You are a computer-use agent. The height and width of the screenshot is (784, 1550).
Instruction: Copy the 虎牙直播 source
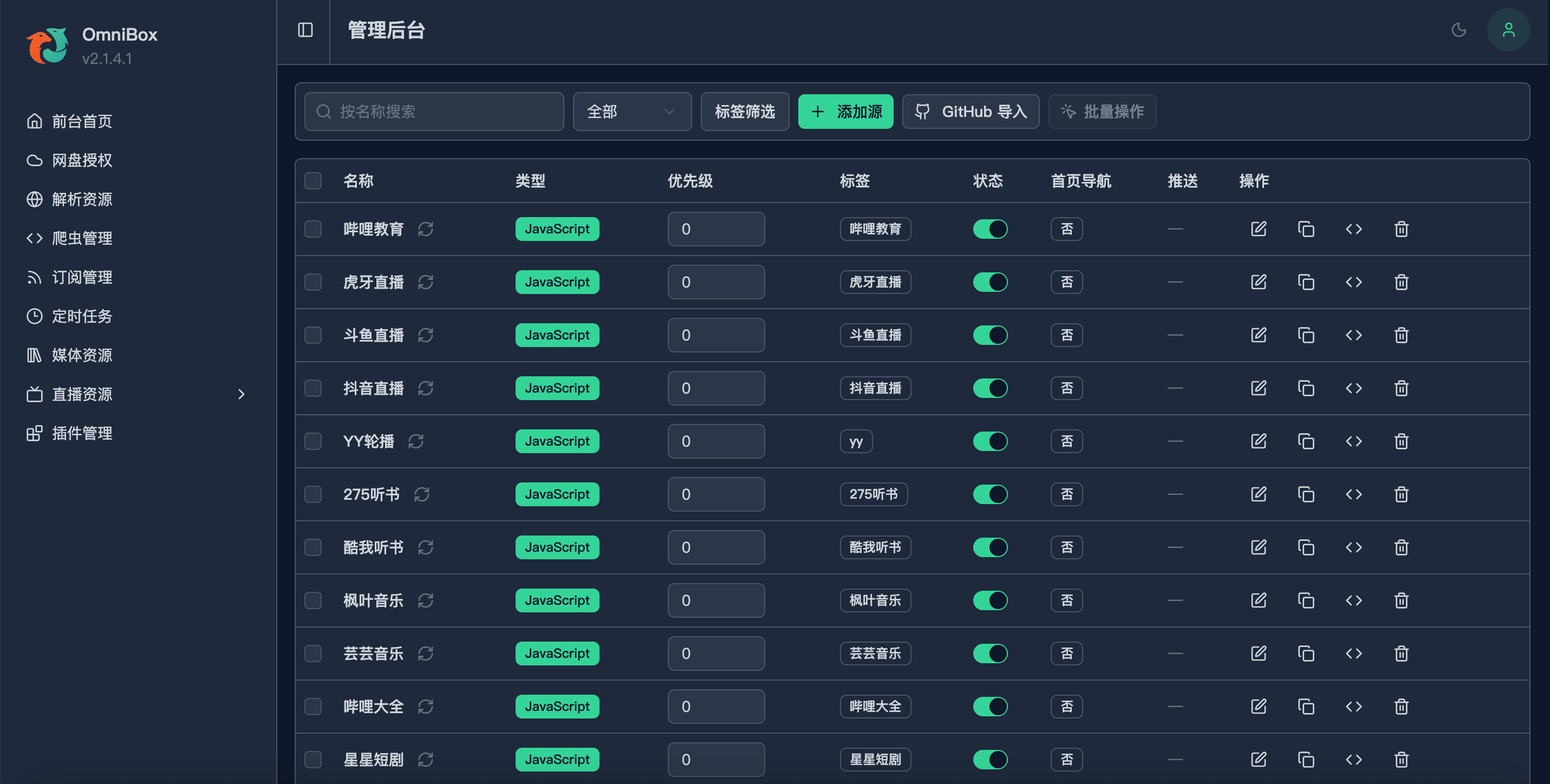click(1306, 282)
